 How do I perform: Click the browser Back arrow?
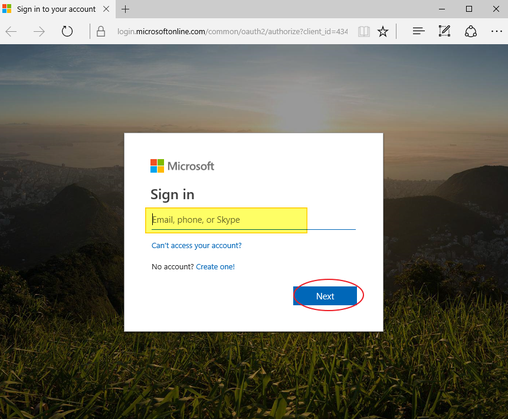click(11, 32)
